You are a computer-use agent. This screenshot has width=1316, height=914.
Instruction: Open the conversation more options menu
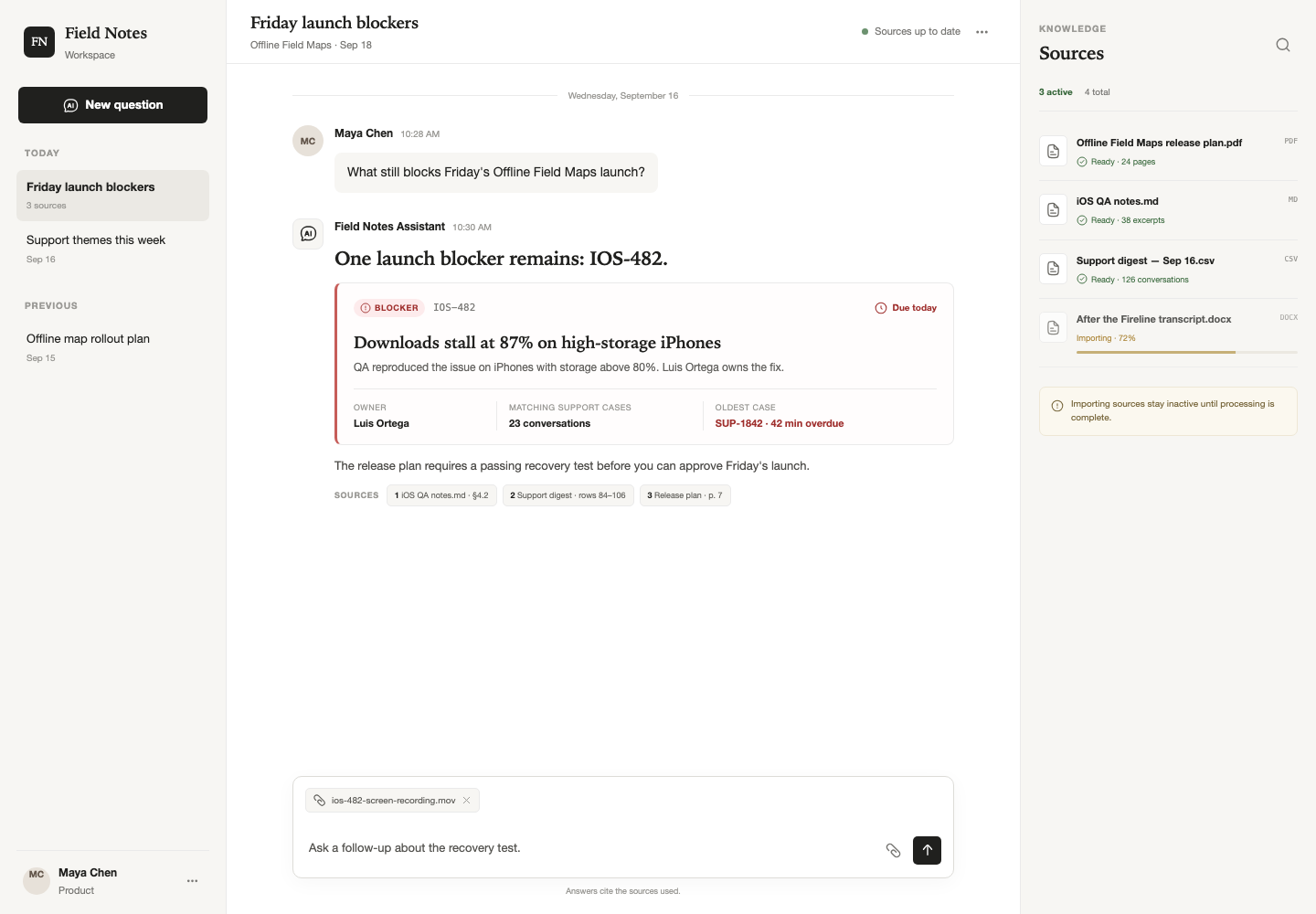pos(982,32)
